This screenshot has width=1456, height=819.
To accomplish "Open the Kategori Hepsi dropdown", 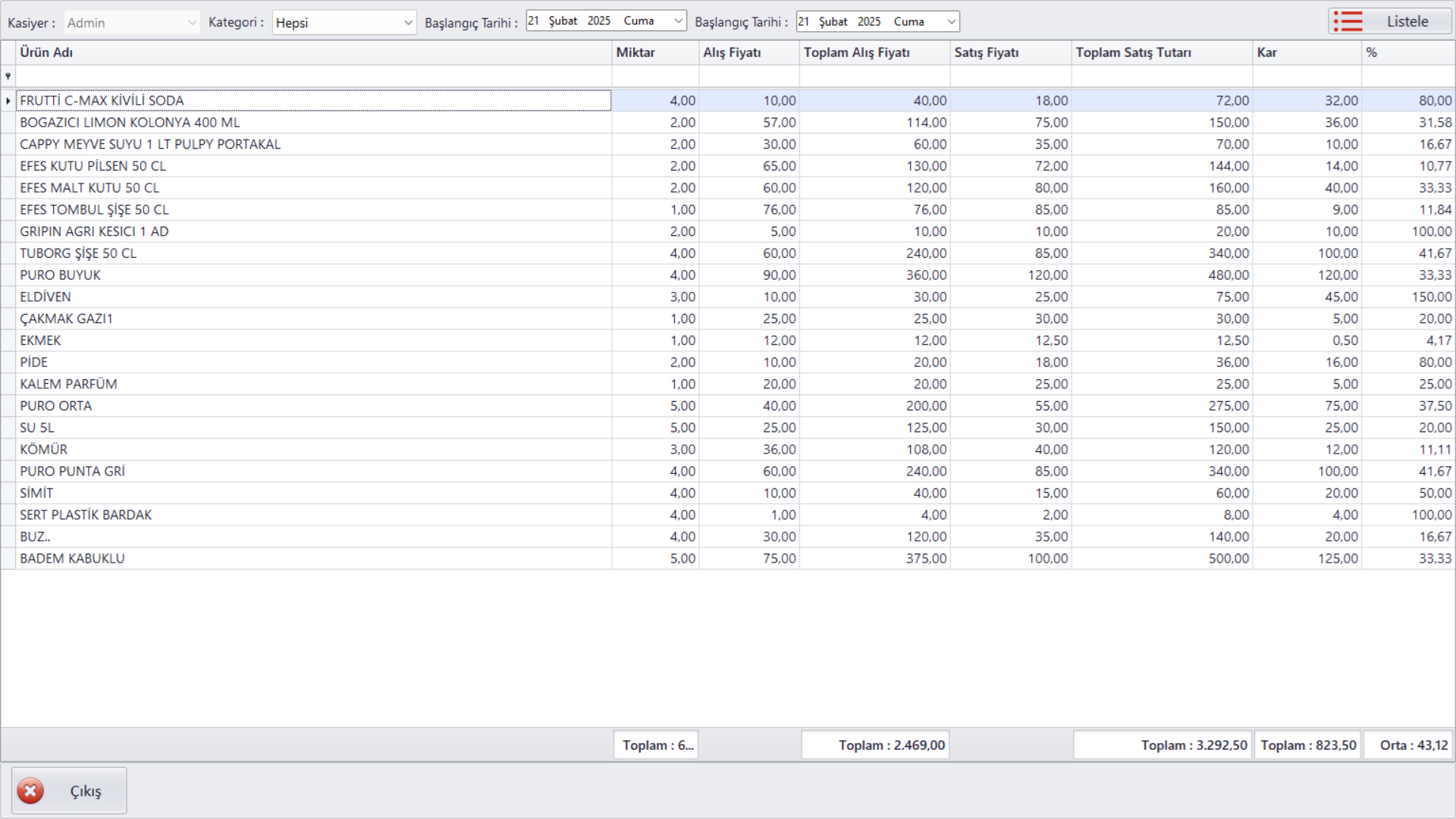I will [344, 23].
